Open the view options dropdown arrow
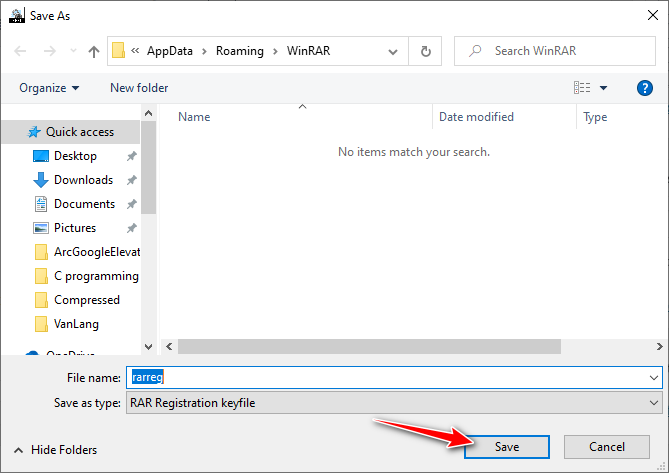Viewport: 669px width, 473px height. (604, 88)
